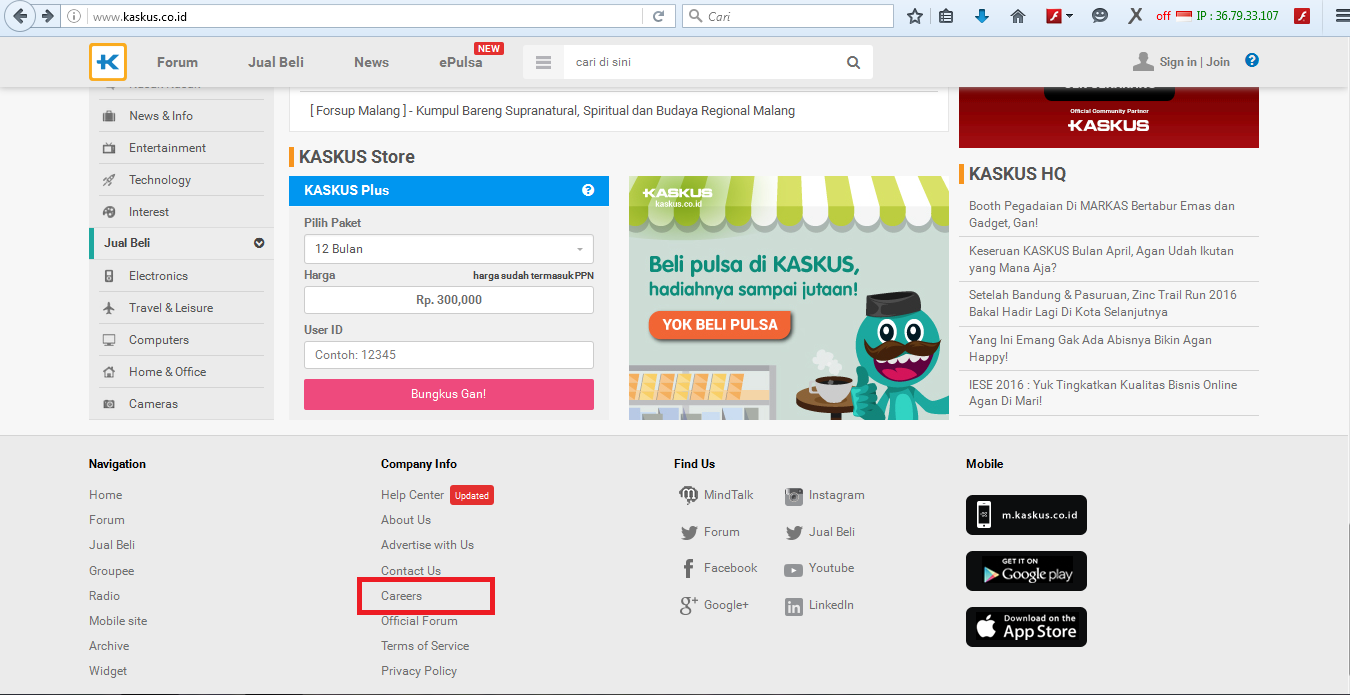Open the category list beside search bar
The image size is (1350, 695).
click(x=542, y=61)
